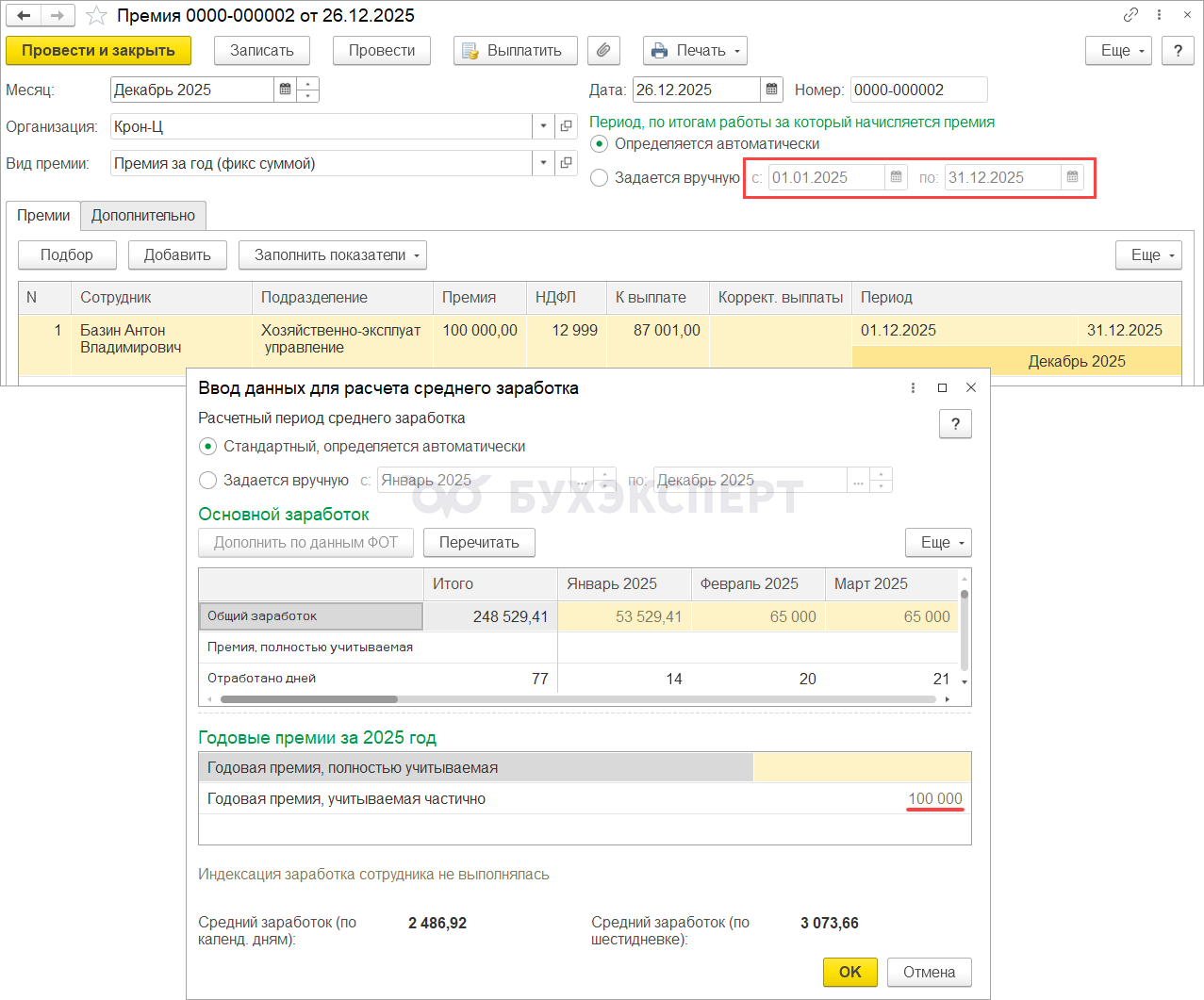Open attached files via paperclip icon

603,51
